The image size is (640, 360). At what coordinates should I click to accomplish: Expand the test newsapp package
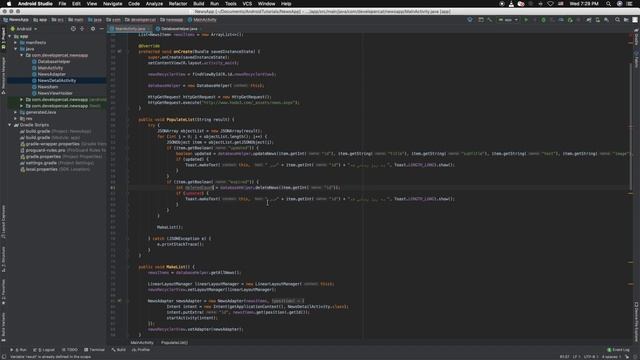coord(22,106)
